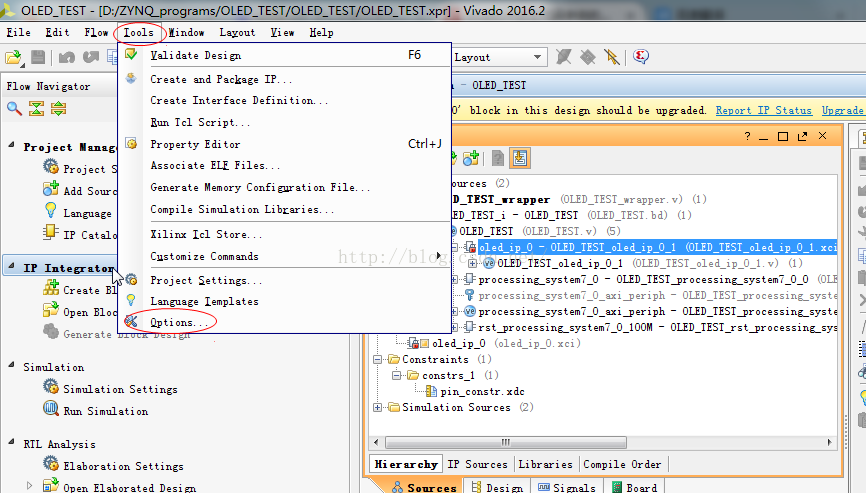Open the Edit menu
The width and height of the screenshot is (866, 493).
[57, 33]
